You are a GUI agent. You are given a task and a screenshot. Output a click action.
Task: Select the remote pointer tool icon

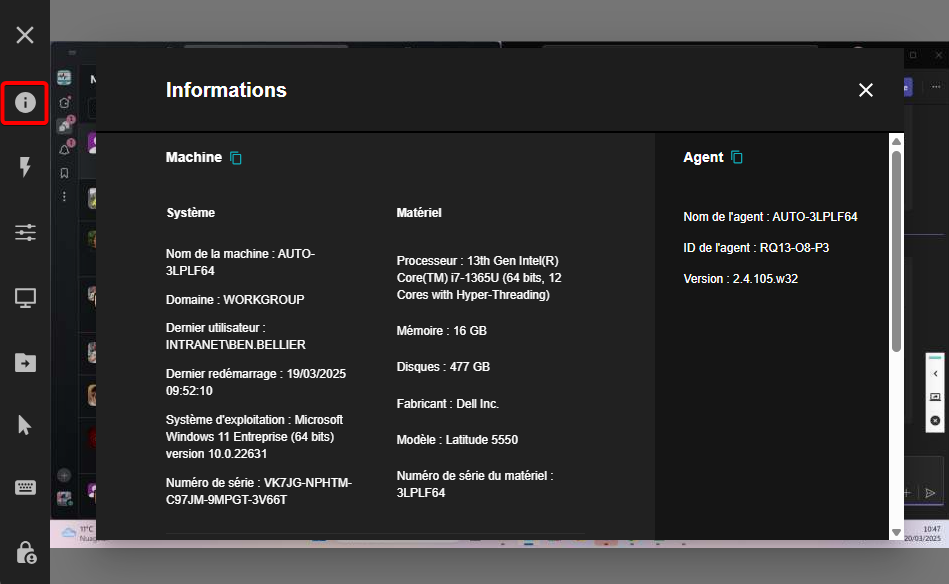(24, 424)
